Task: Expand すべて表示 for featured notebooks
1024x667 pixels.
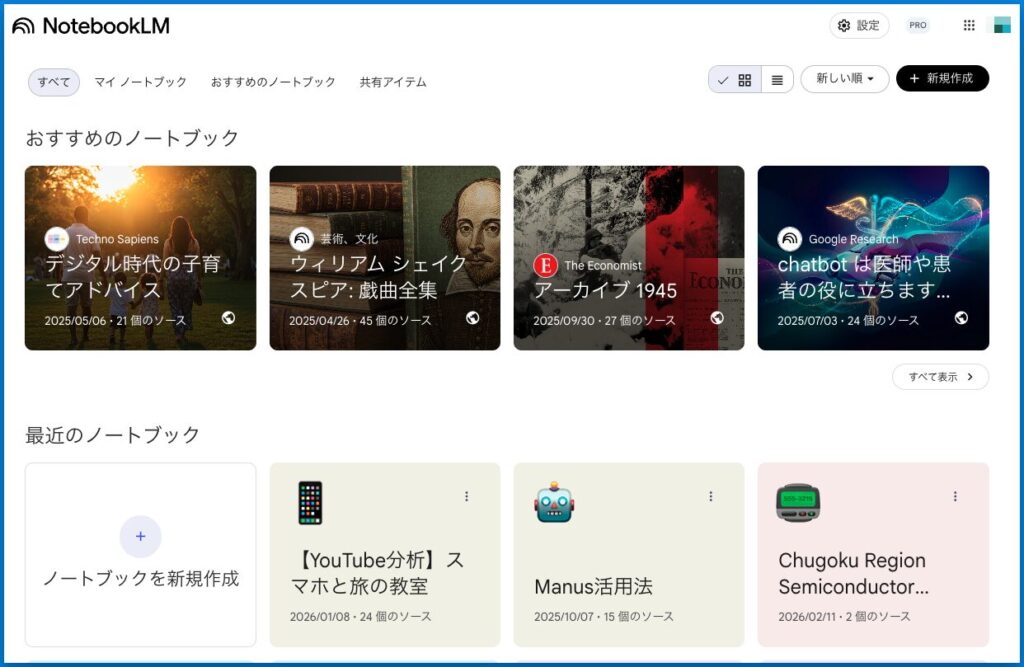Action: 940,377
